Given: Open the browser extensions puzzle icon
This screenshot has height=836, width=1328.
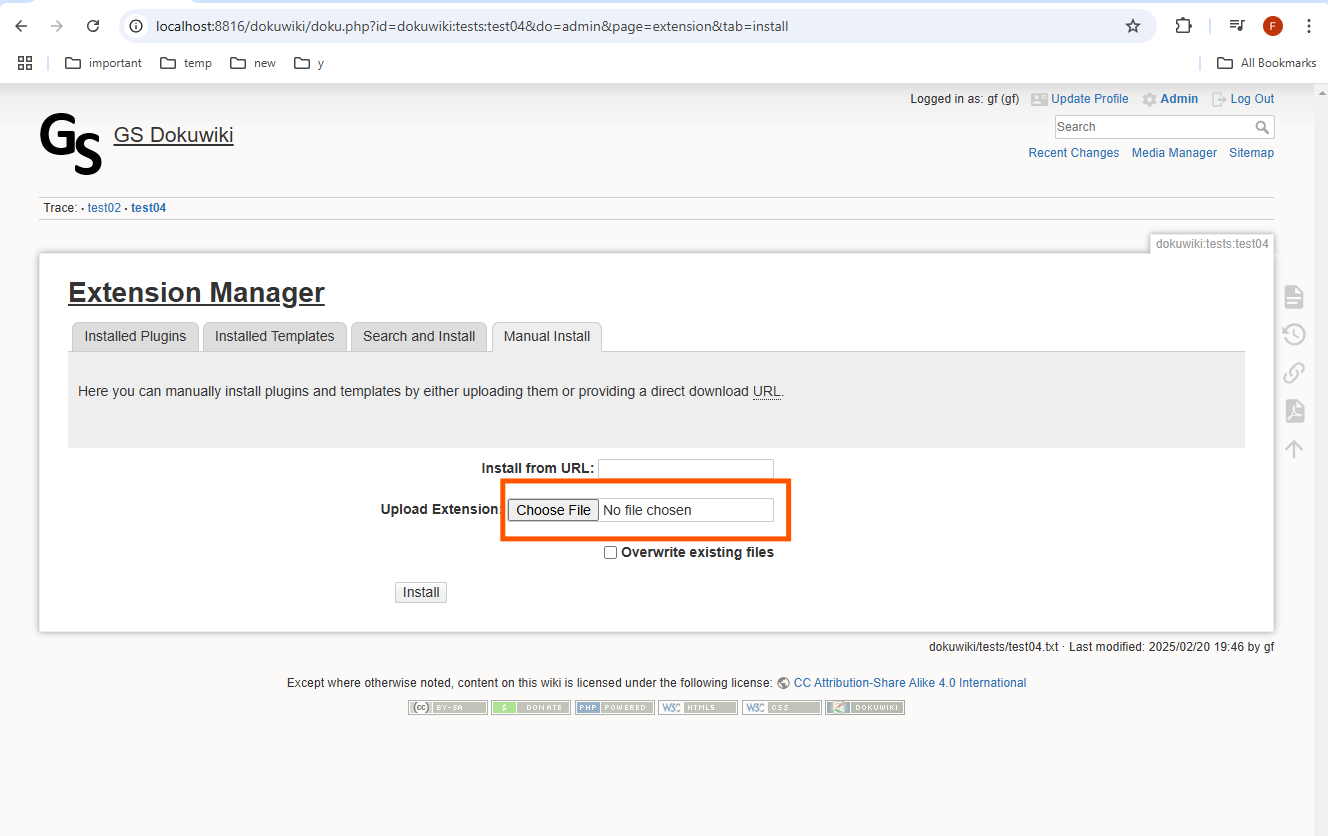Looking at the screenshot, I should click(x=1183, y=26).
